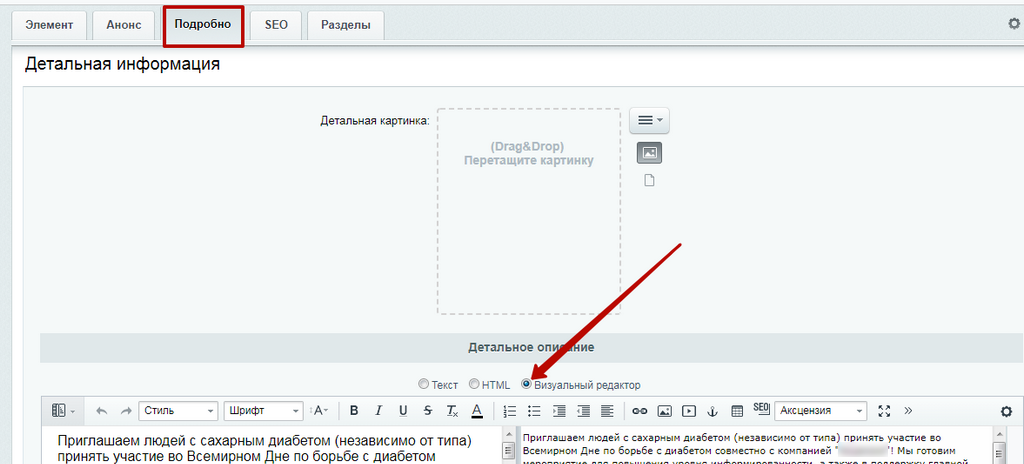
Task: Apply bold formatting in editor toolbar
Action: click(x=354, y=410)
